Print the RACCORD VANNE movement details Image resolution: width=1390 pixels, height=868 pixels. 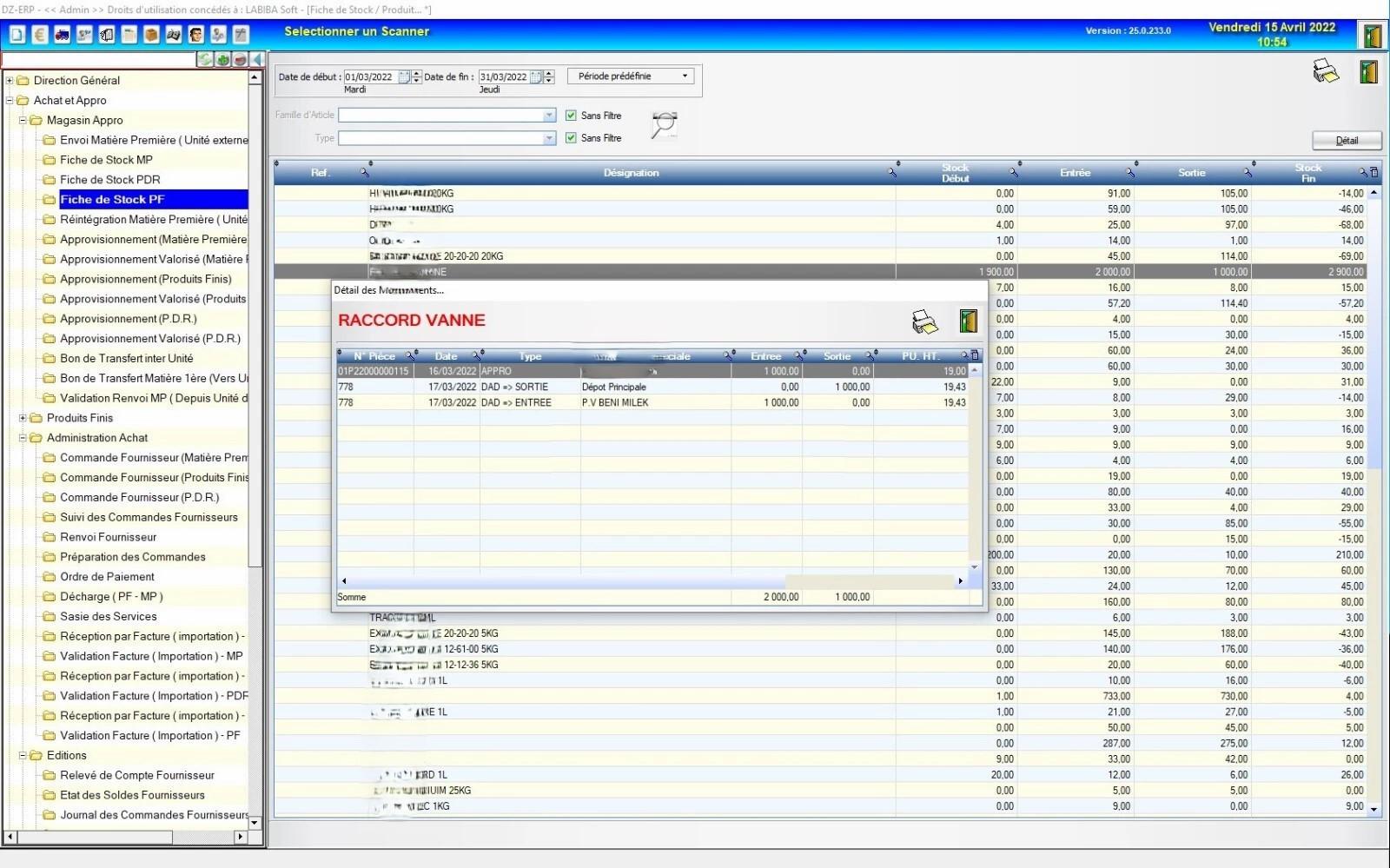point(924,321)
